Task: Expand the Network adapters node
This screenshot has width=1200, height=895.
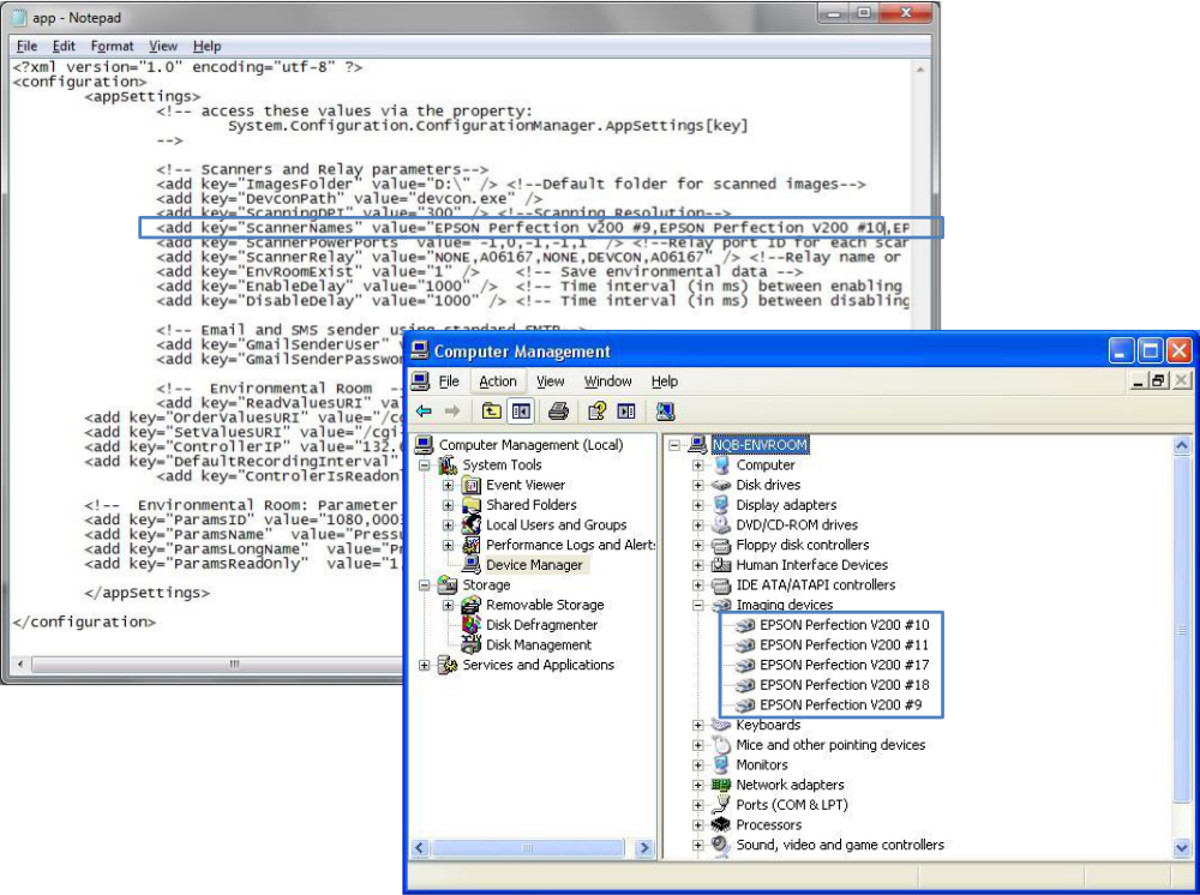Action: coord(698,785)
